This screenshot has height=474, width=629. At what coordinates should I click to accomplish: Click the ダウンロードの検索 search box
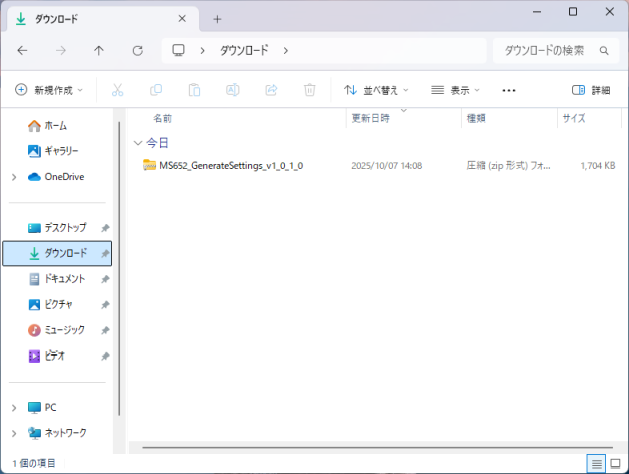click(545, 50)
